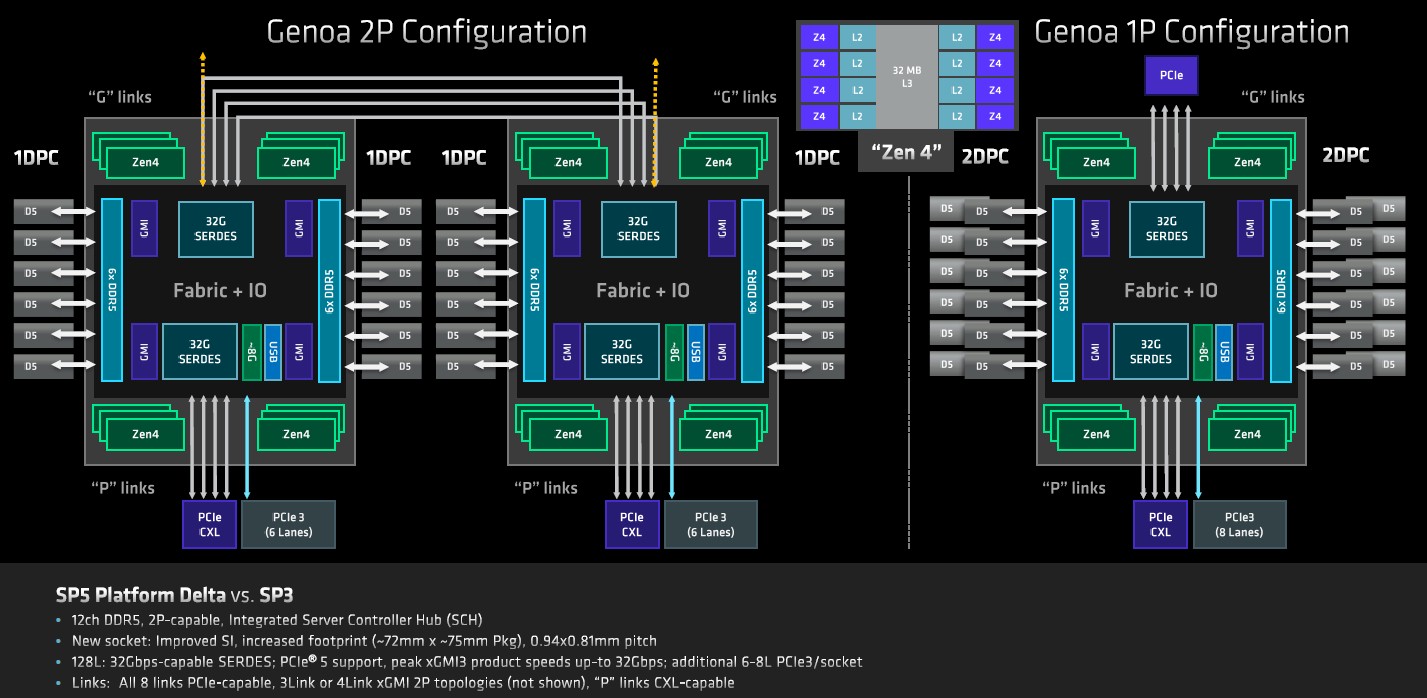Image resolution: width=1427 pixels, height=698 pixels.
Task: Click the '2DPC' label right of the 1P socket
Action: click(1345, 157)
